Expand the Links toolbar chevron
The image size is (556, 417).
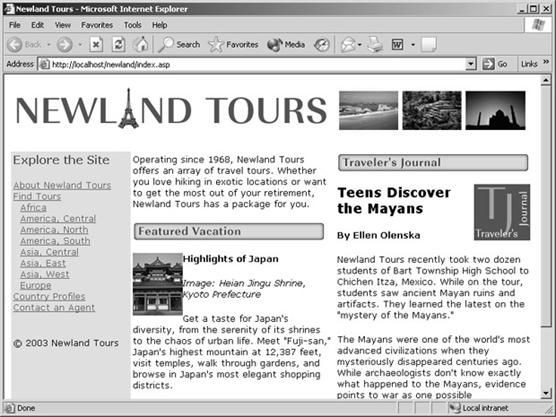point(546,62)
